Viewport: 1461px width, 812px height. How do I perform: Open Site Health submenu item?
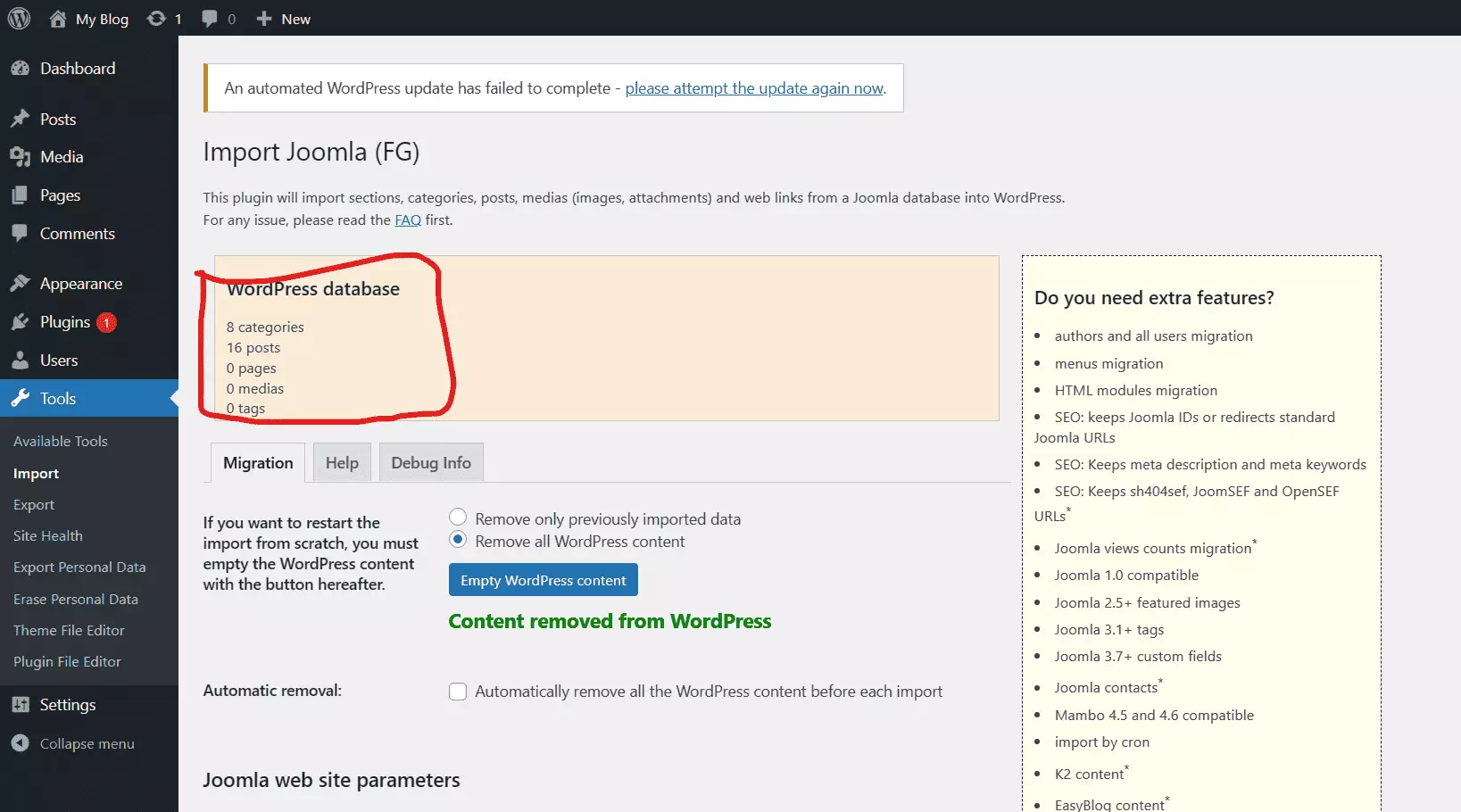click(x=48, y=536)
